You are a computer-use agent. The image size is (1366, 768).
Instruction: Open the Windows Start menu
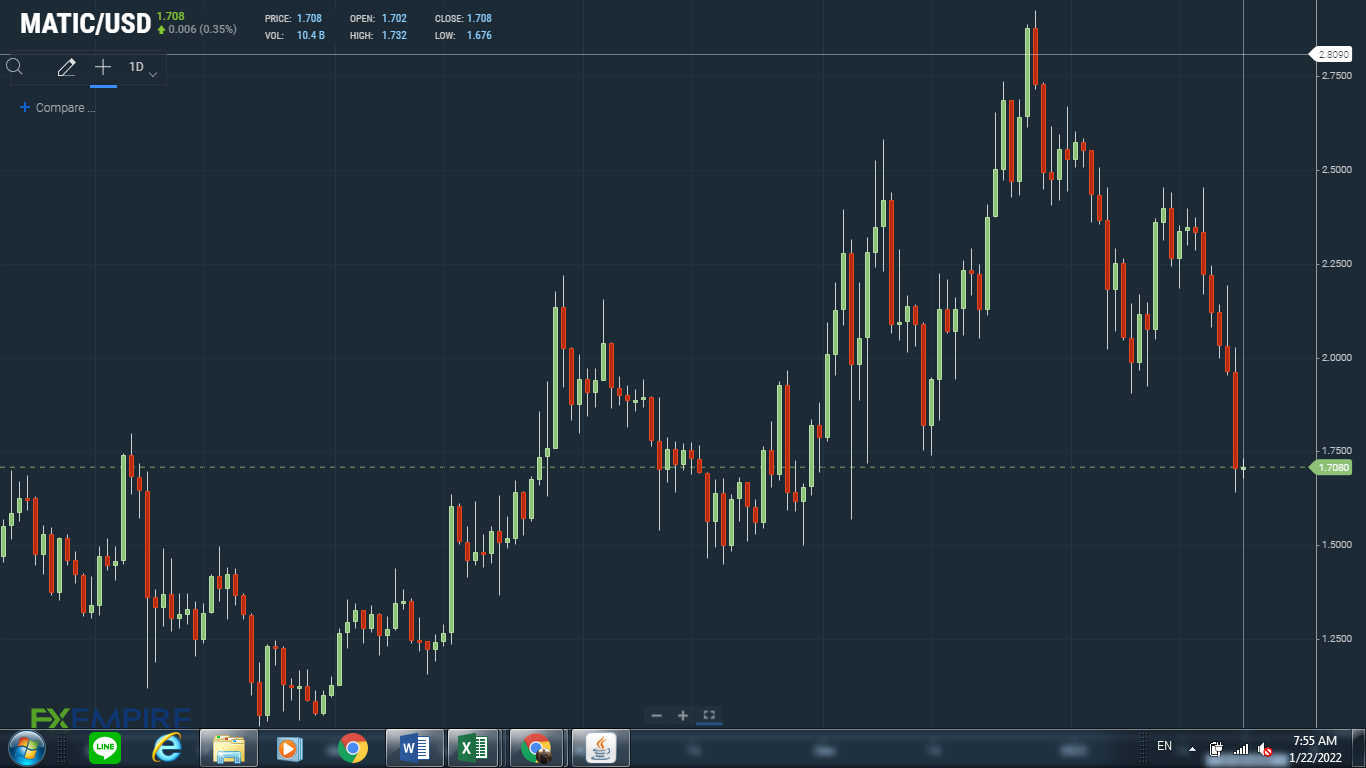pos(25,748)
